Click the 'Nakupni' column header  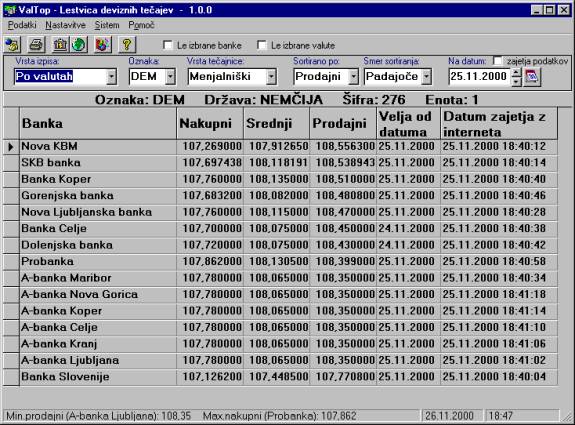[210, 123]
